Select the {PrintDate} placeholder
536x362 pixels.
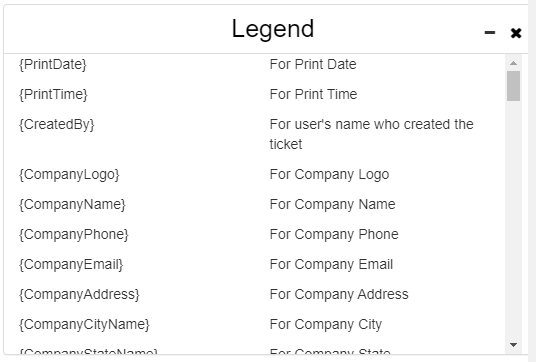pyautogui.click(x=53, y=64)
